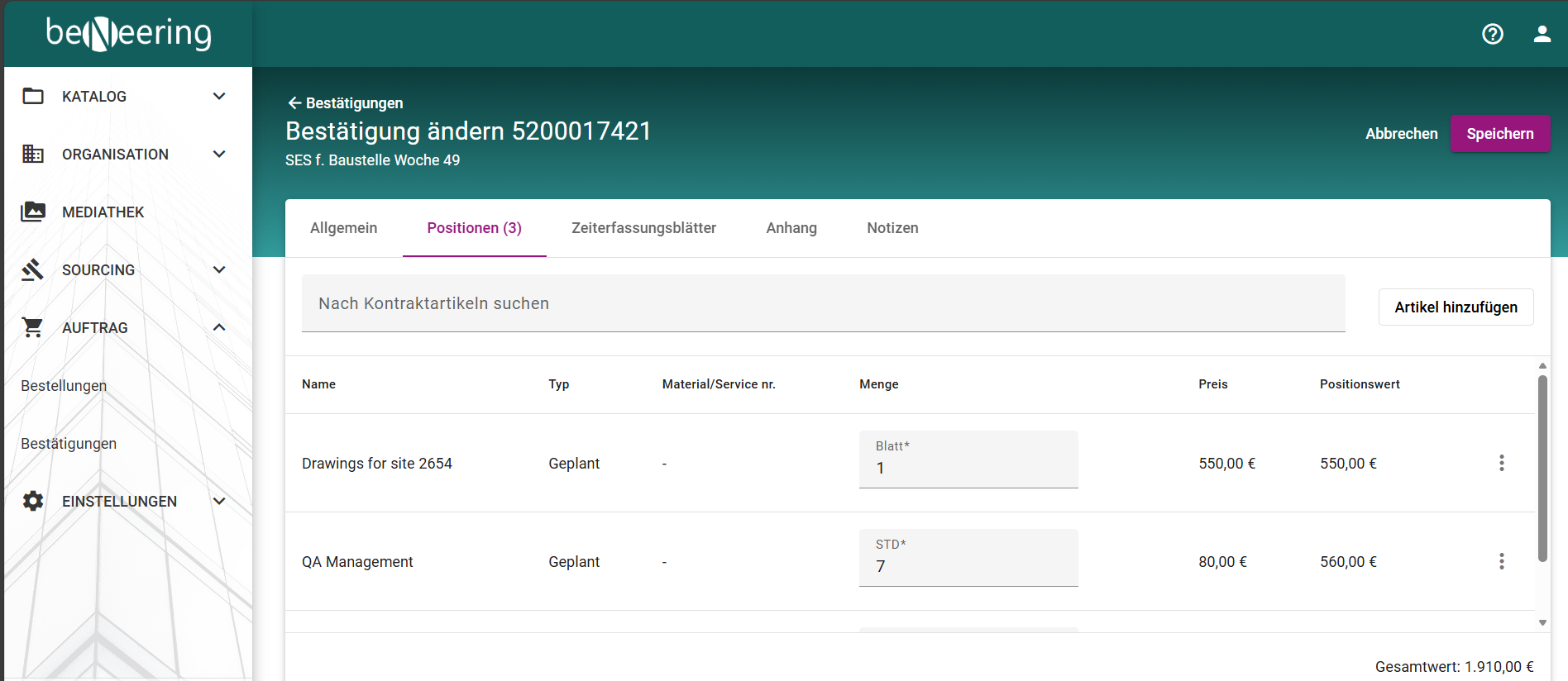
Task: Switch to the Allgemein tab
Action: click(343, 228)
